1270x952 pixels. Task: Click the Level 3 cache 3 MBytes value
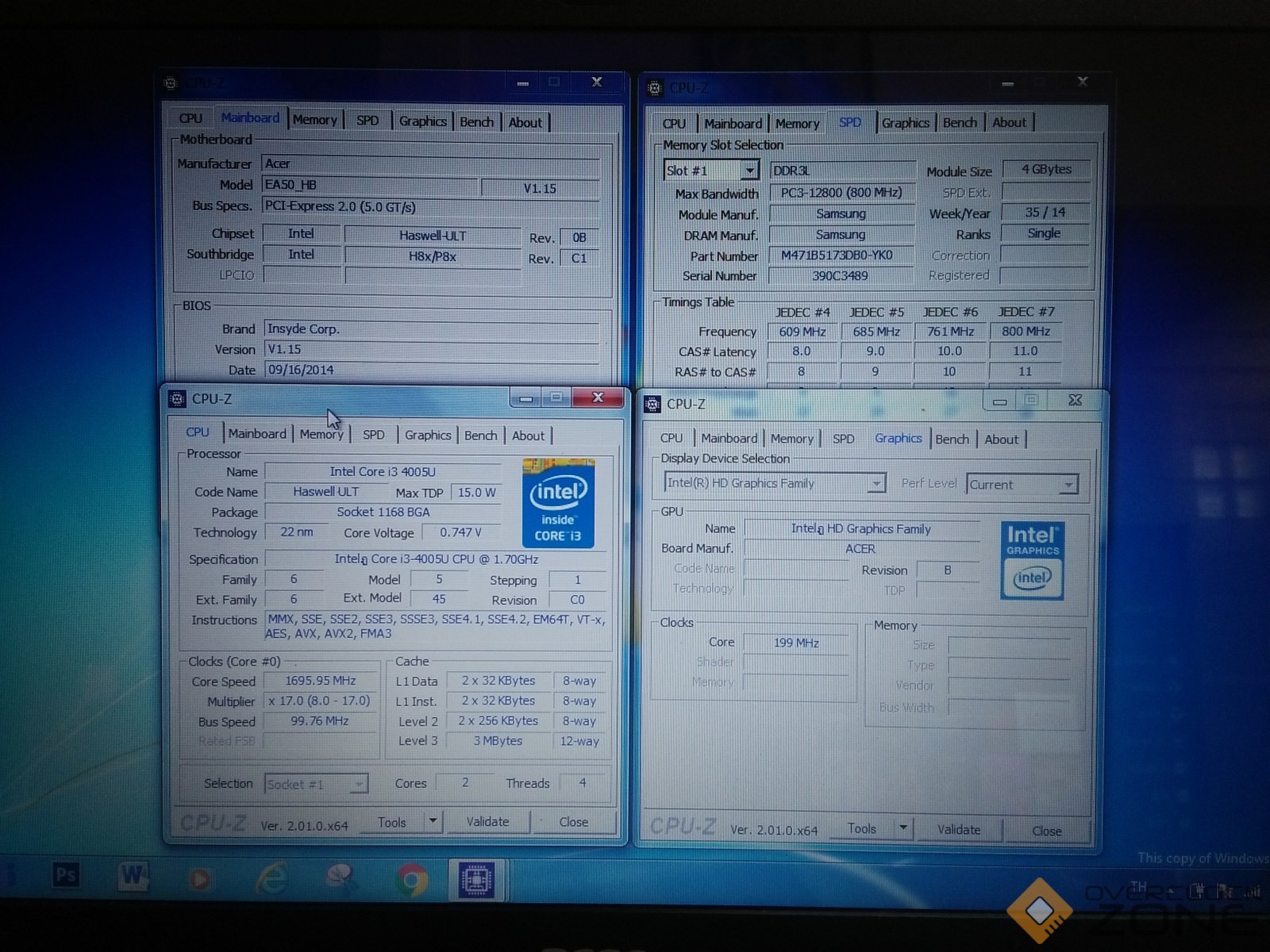[x=498, y=741]
